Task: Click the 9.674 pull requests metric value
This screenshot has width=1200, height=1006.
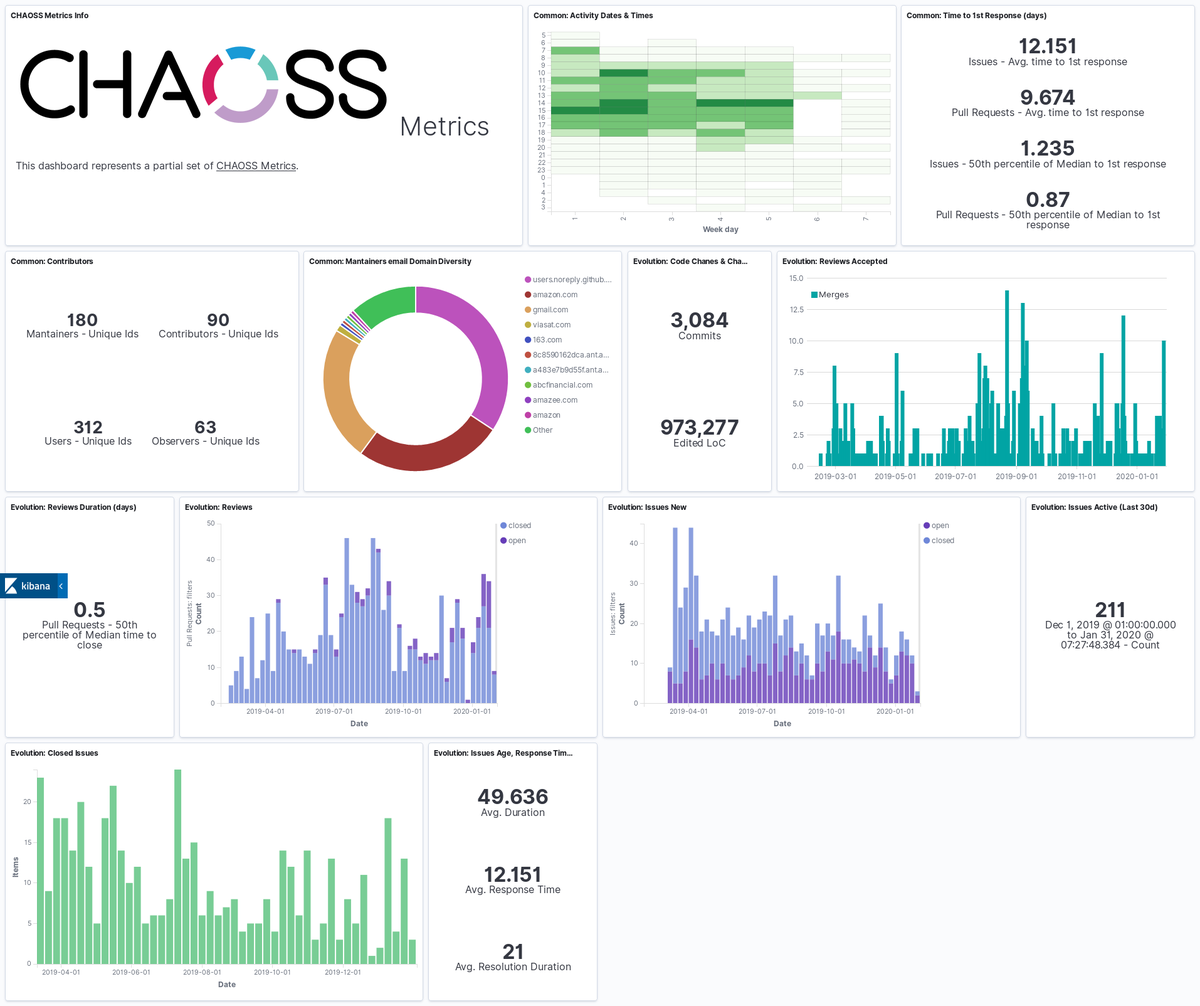Action: tap(1047, 97)
